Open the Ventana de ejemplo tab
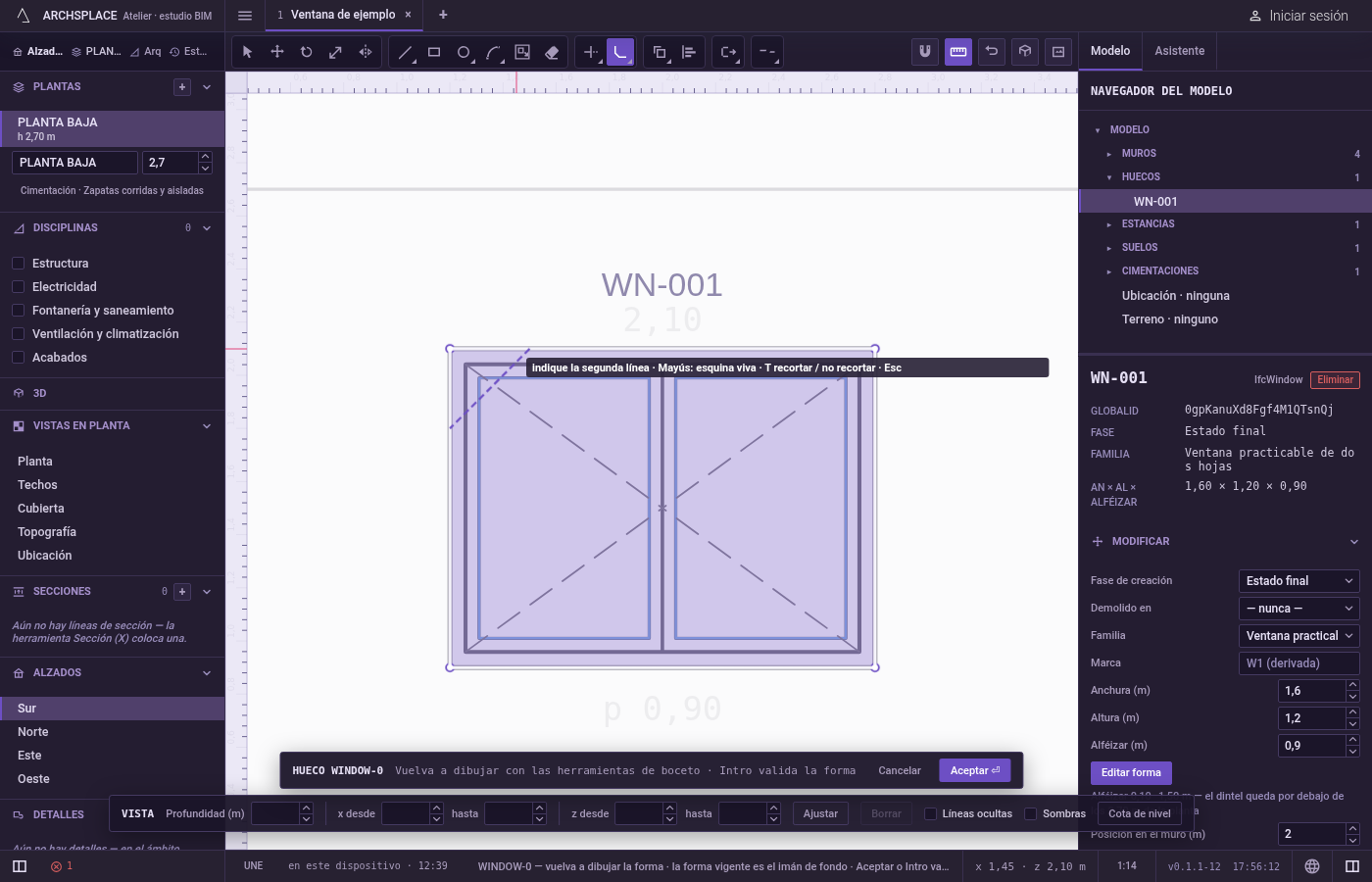The height and width of the screenshot is (882, 1372). [343, 15]
